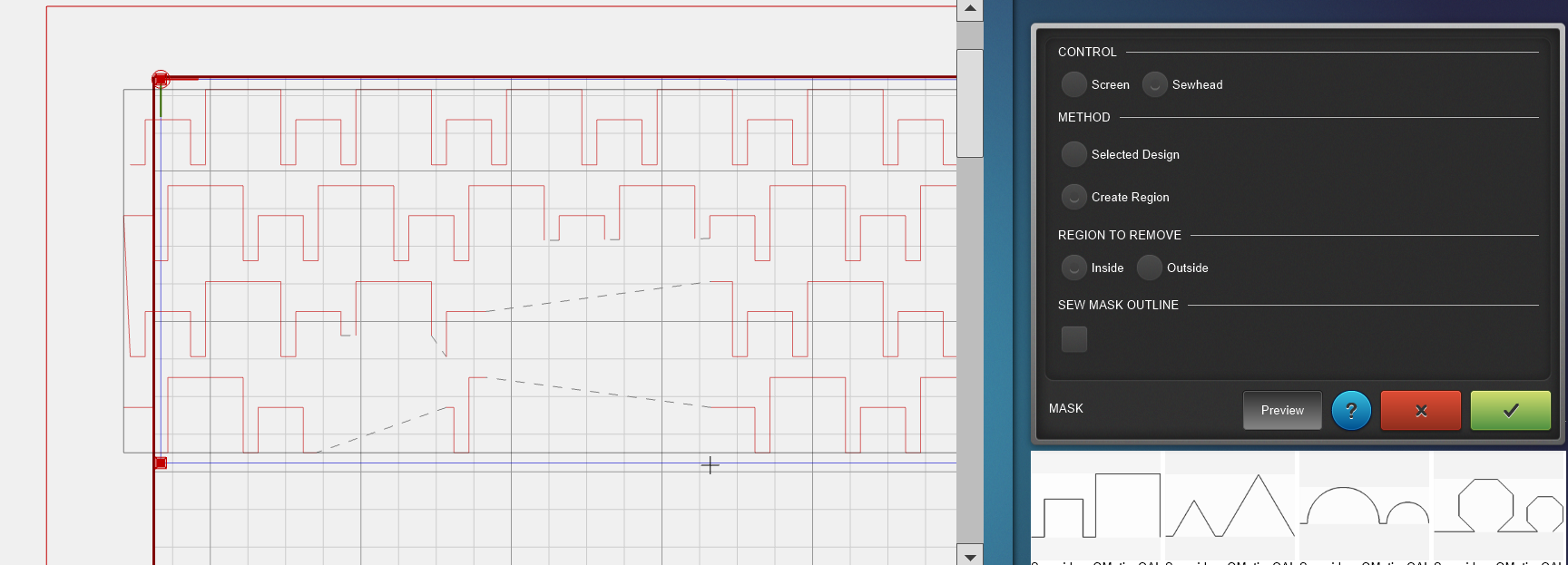Choose the Selected Design method
1568x565 pixels.
tap(1074, 154)
